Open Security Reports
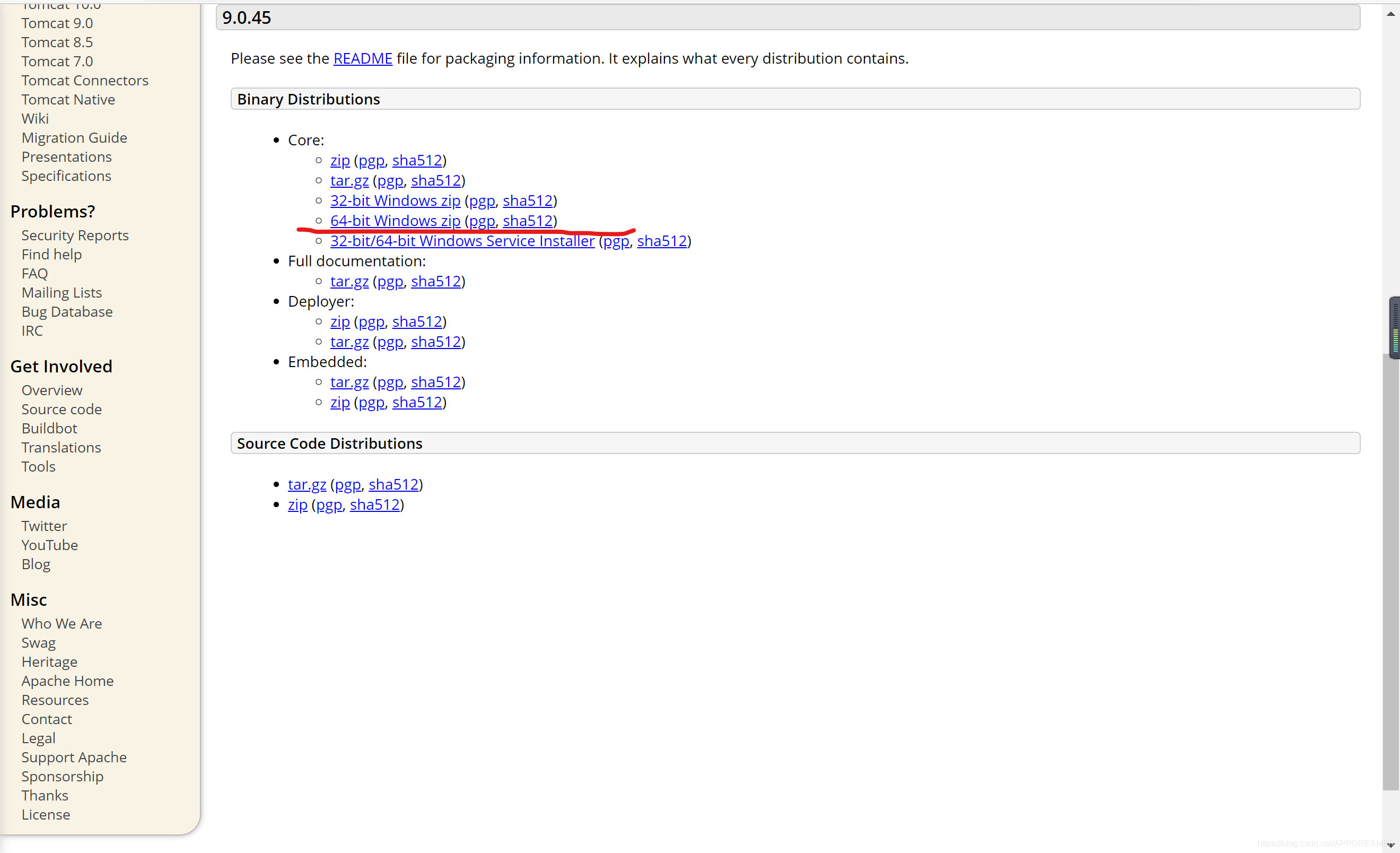The height and width of the screenshot is (853, 1400). (x=75, y=236)
